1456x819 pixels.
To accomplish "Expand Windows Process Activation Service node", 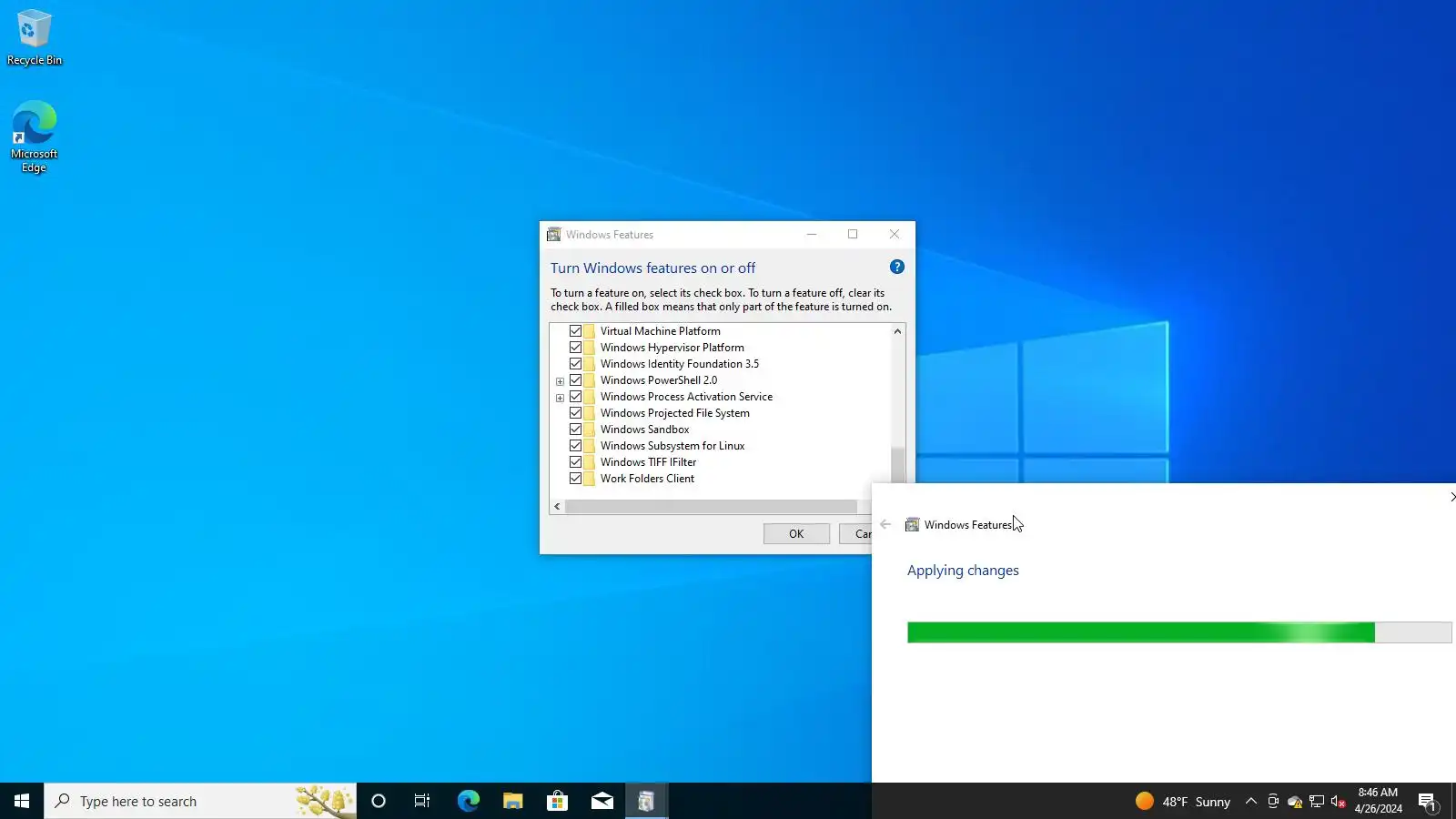I will pyautogui.click(x=560, y=398).
